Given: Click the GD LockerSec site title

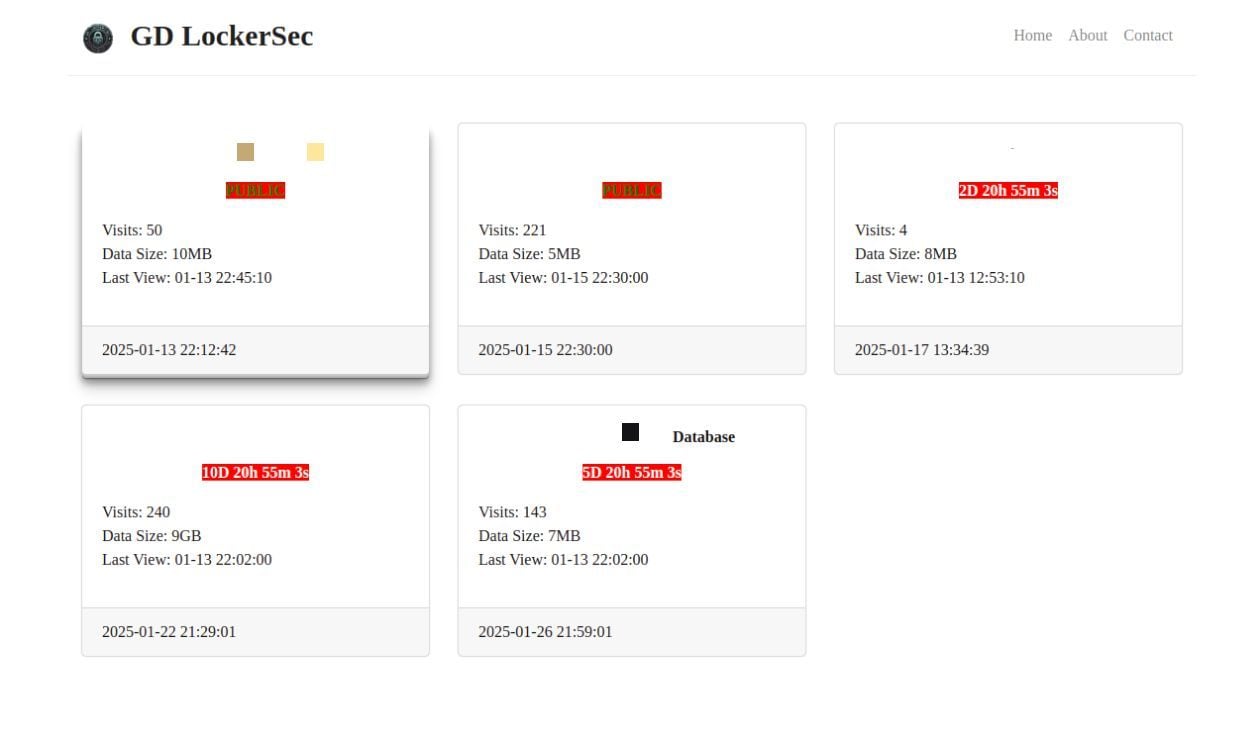Looking at the screenshot, I should click(x=221, y=36).
